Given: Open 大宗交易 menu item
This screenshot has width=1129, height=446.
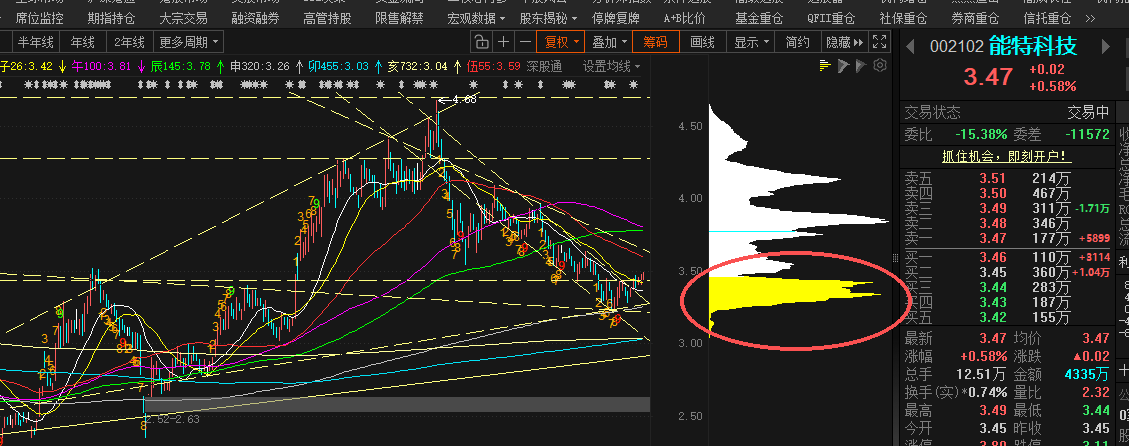Looking at the screenshot, I should [x=183, y=18].
